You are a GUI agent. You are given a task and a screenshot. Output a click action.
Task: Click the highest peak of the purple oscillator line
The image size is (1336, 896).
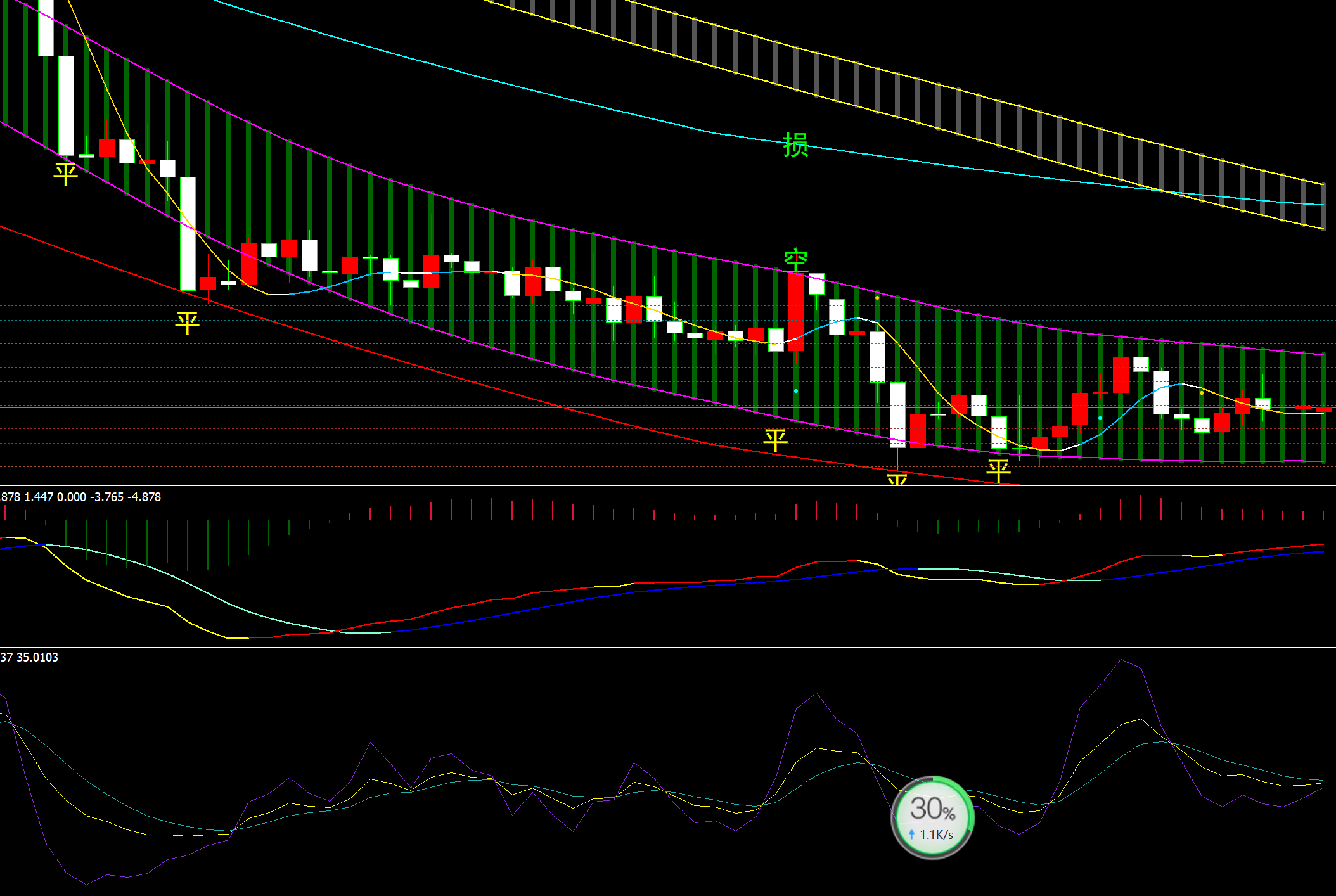pyautogui.click(x=1121, y=660)
